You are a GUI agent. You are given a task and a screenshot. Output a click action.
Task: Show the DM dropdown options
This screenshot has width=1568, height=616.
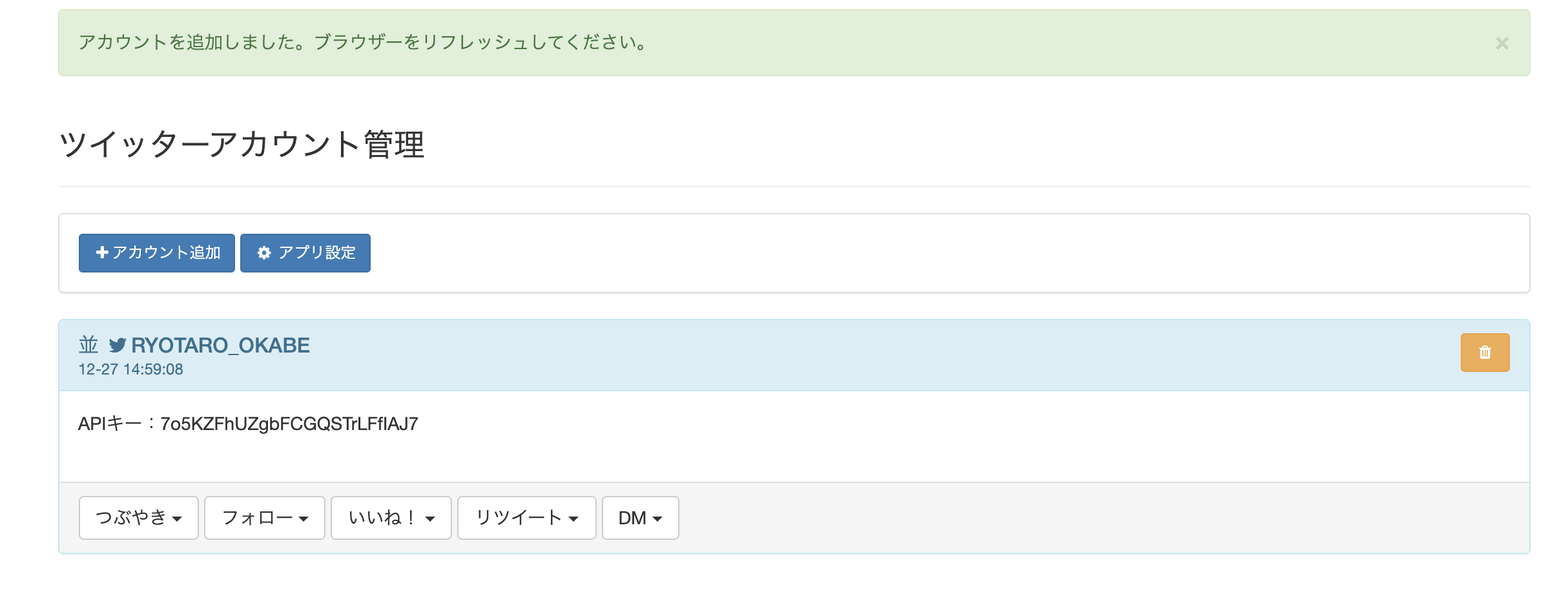click(x=640, y=518)
